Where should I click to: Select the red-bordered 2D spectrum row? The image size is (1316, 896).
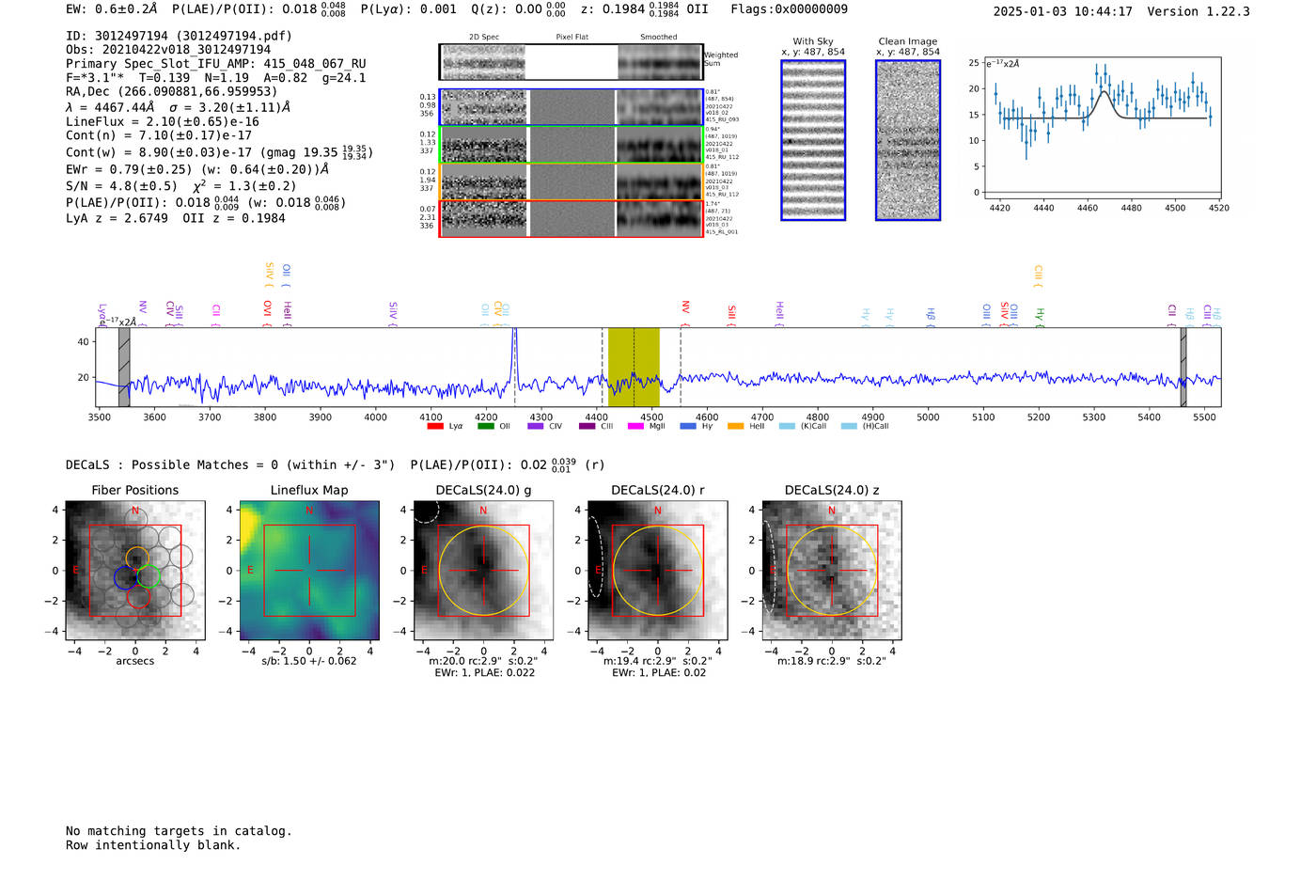tap(571, 218)
